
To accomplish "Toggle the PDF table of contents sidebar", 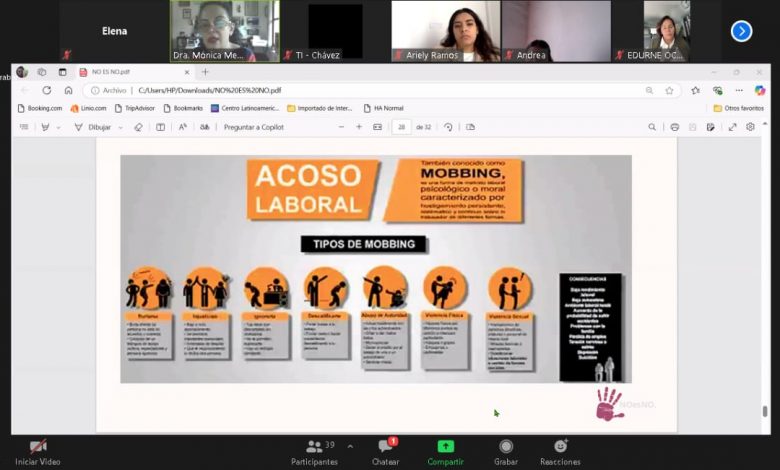I will 24,127.
